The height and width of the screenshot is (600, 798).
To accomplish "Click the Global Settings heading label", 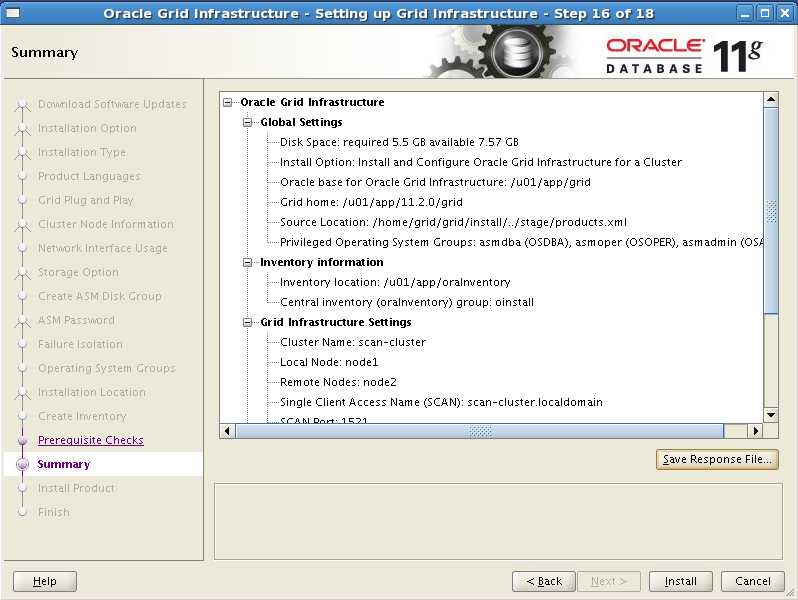I will pyautogui.click(x=301, y=122).
